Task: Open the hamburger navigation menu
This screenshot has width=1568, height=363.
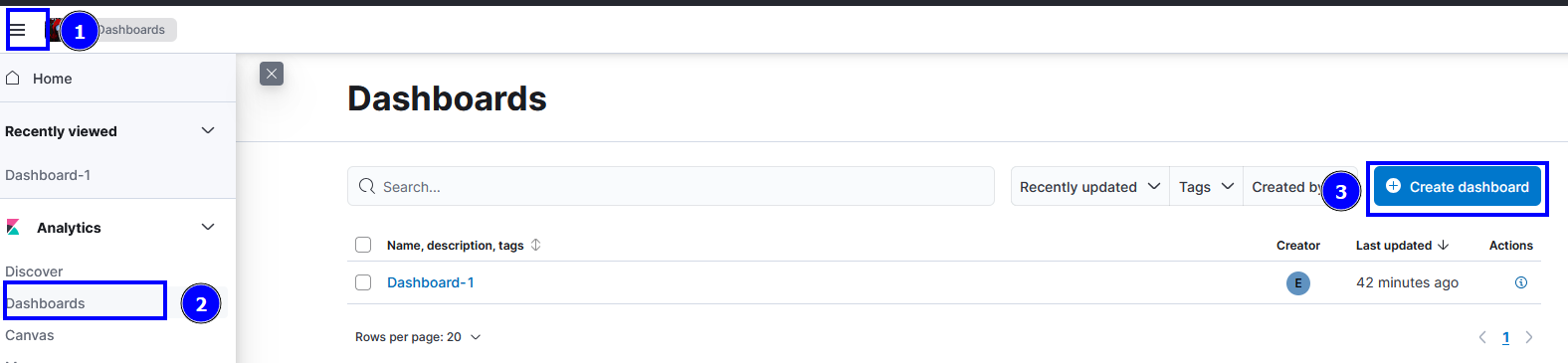Action: pyautogui.click(x=17, y=30)
